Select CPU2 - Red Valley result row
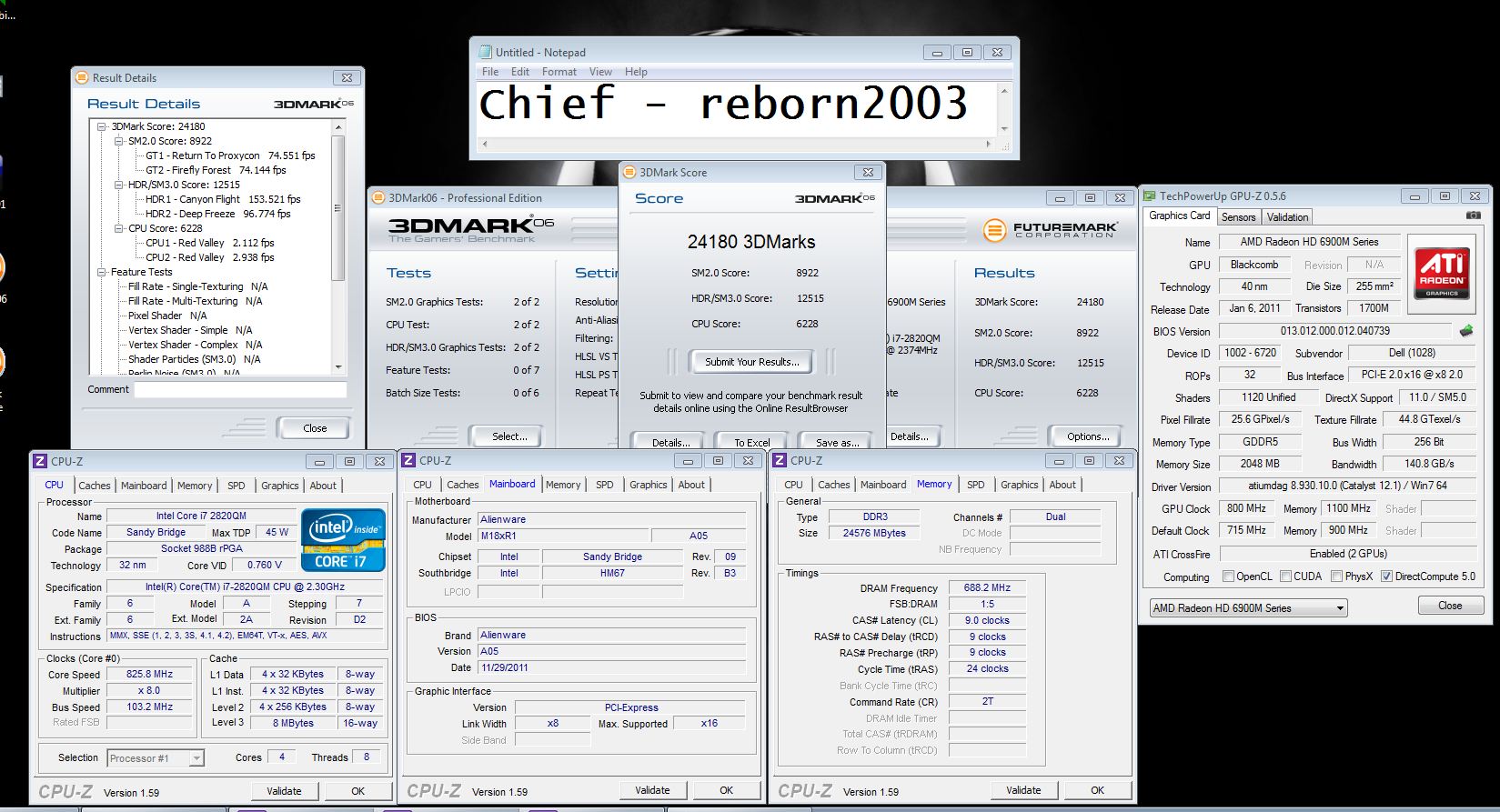 click(x=209, y=257)
